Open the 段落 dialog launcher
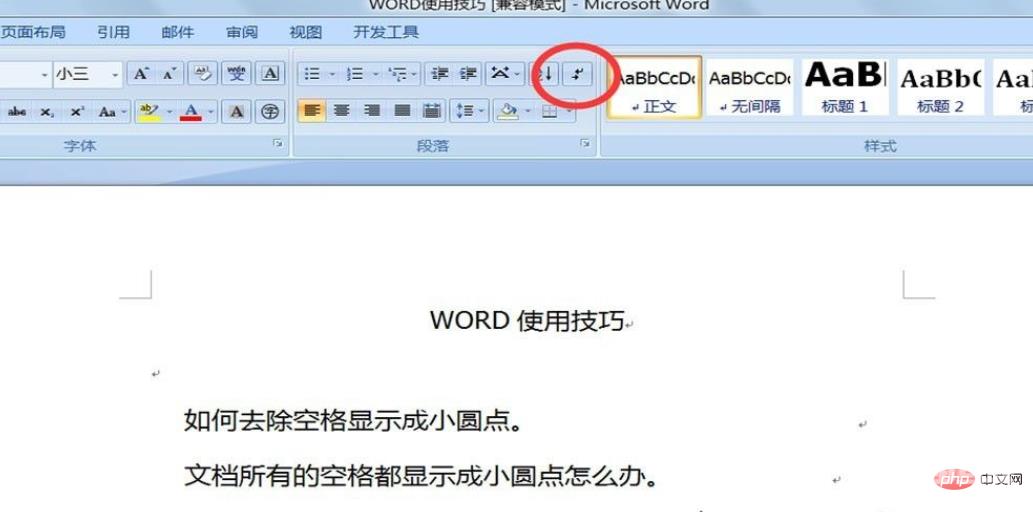 pyautogui.click(x=585, y=145)
